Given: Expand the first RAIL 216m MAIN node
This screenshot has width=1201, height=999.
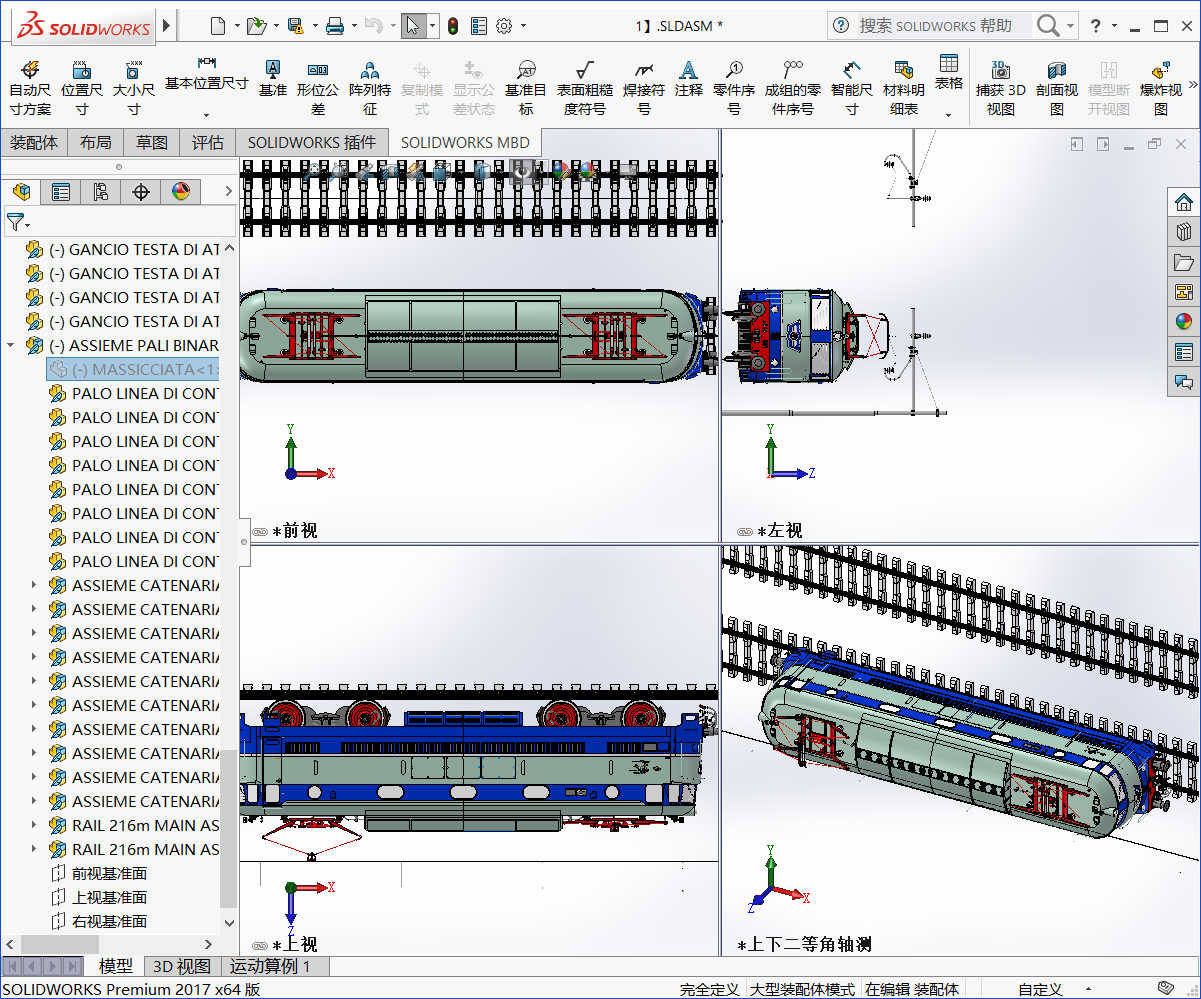Looking at the screenshot, I should [34, 825].
